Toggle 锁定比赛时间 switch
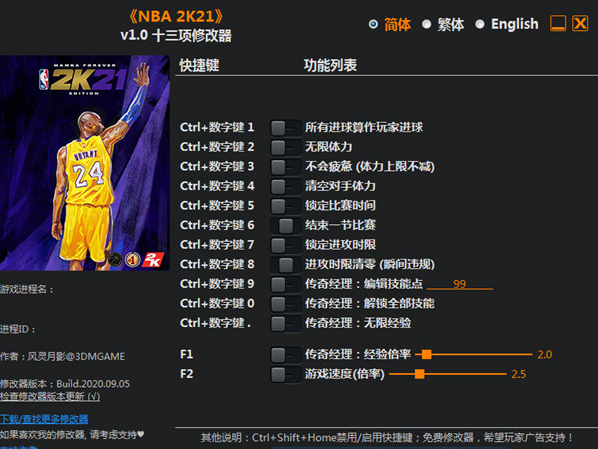Screen dimensions: 598x449 285,206
